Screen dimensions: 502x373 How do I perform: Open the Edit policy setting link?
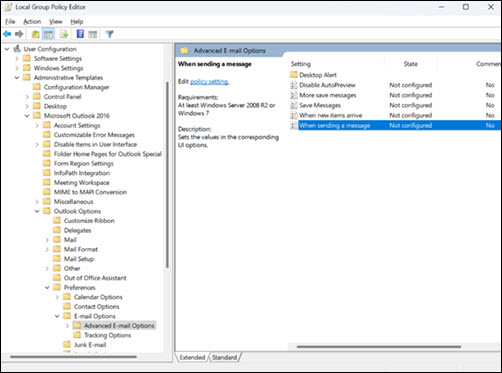(x=209, y=81)
